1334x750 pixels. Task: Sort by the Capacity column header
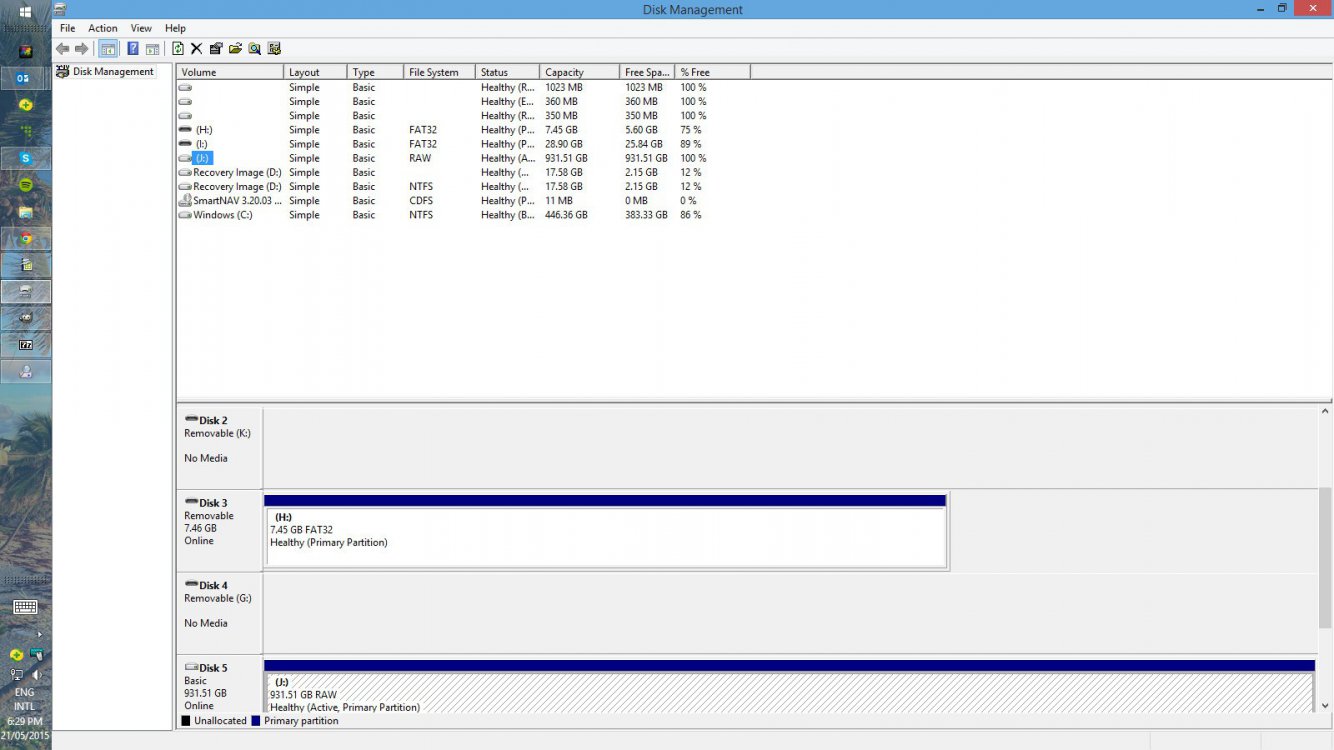pos(579,72)
